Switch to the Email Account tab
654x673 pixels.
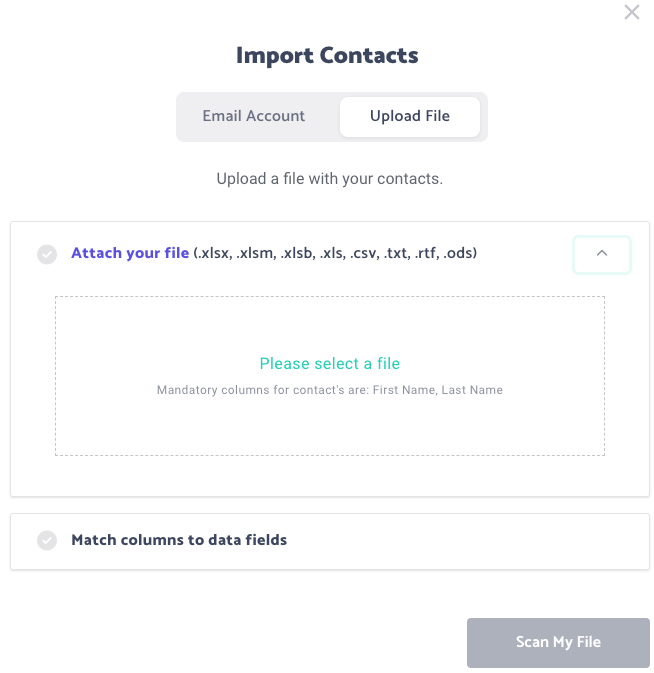tap(254, 116)
